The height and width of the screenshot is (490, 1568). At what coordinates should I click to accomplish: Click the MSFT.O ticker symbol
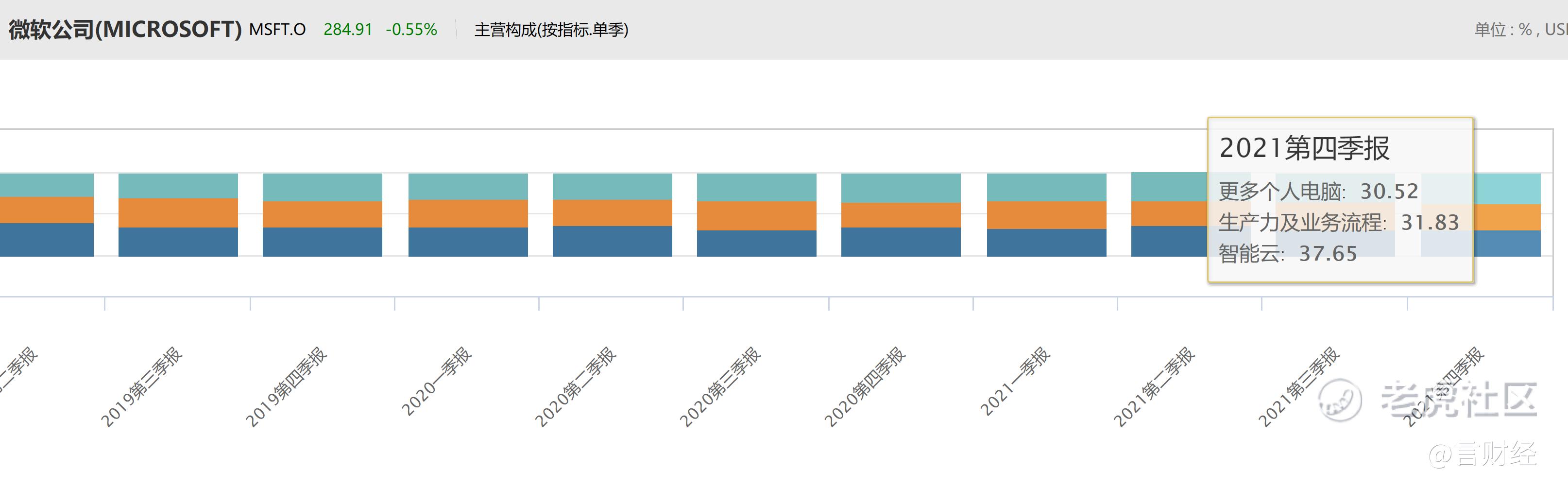coord(277,29)
